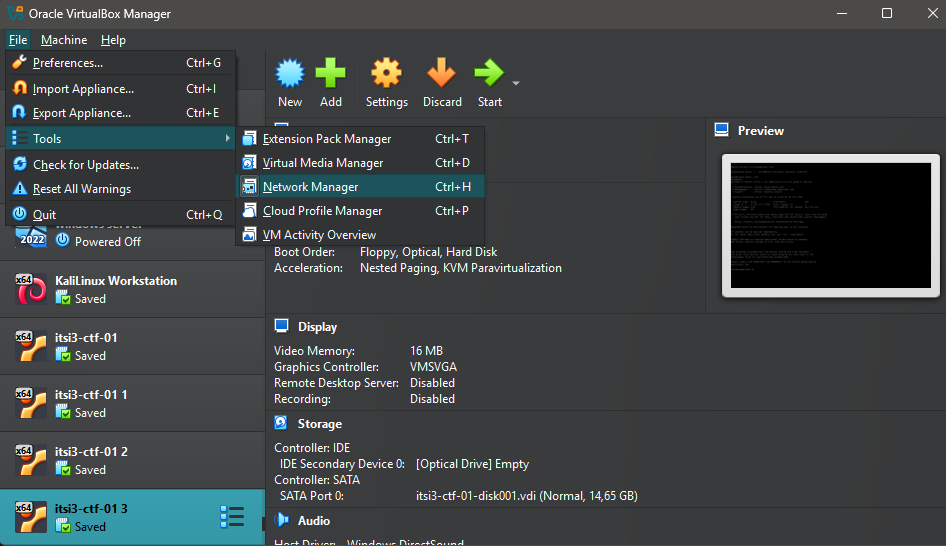This screenshot has height=546, width=946.
Task: Click the Remote Desktop Server Disabled value
Action: pos(433,383)
